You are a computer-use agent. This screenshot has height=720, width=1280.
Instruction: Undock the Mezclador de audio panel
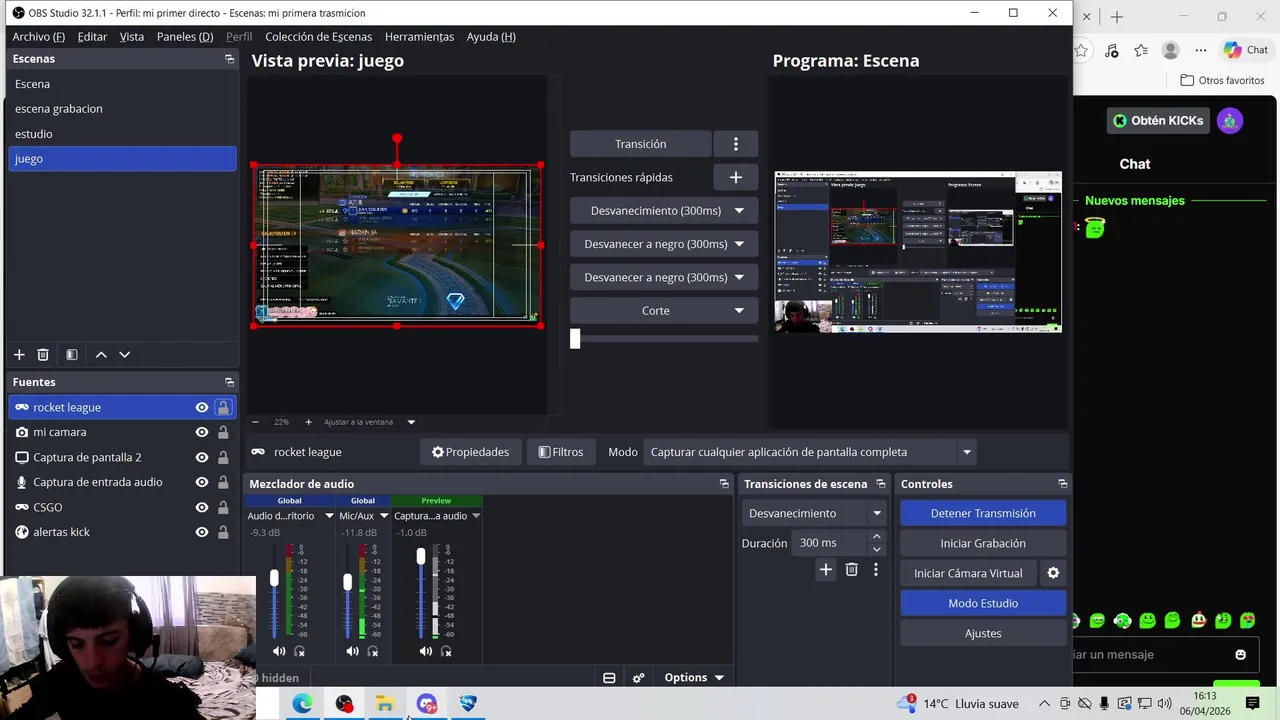point(724,484)
